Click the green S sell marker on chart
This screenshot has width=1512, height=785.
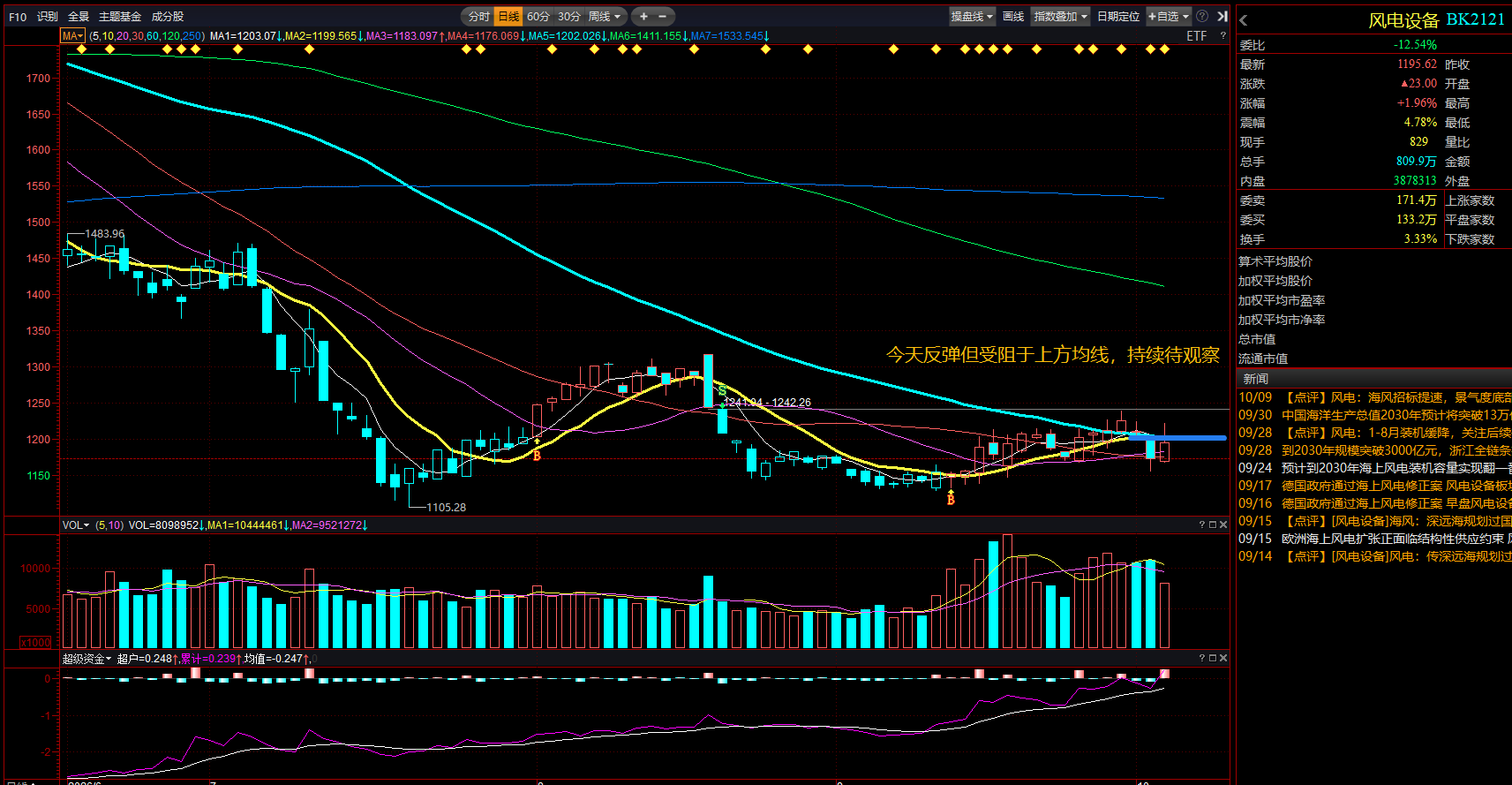722,390
